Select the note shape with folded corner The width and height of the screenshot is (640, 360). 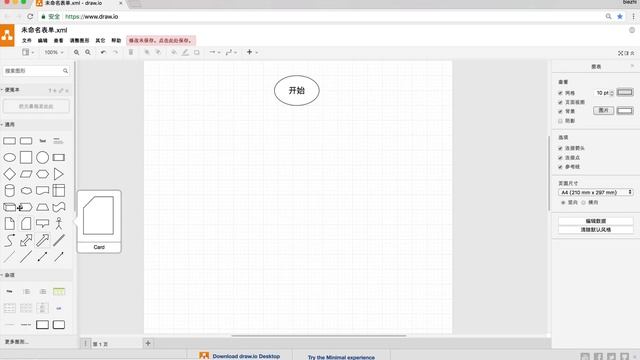pyautogui.click(x=9, y=224)
